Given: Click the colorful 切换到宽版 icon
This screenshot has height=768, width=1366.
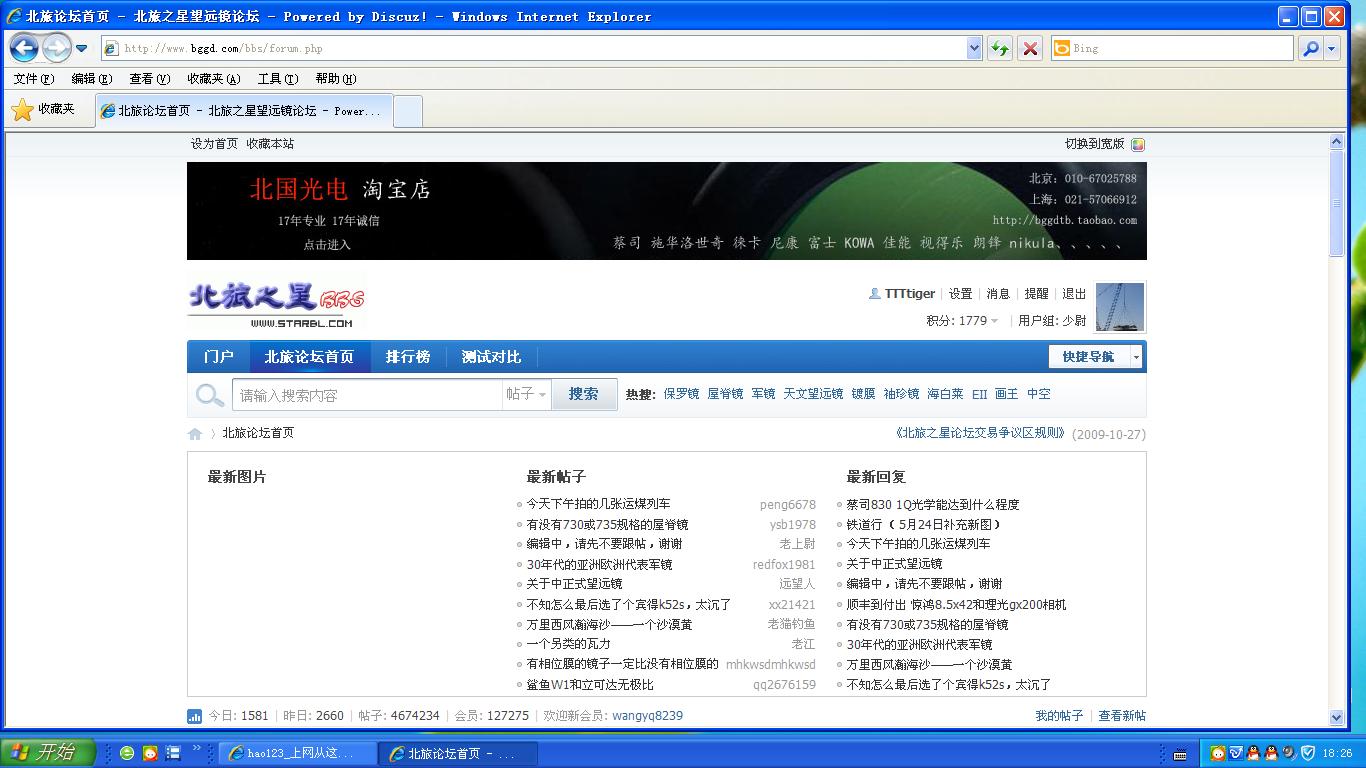Looking at the screenshot, I should [x=1137, y=144].
